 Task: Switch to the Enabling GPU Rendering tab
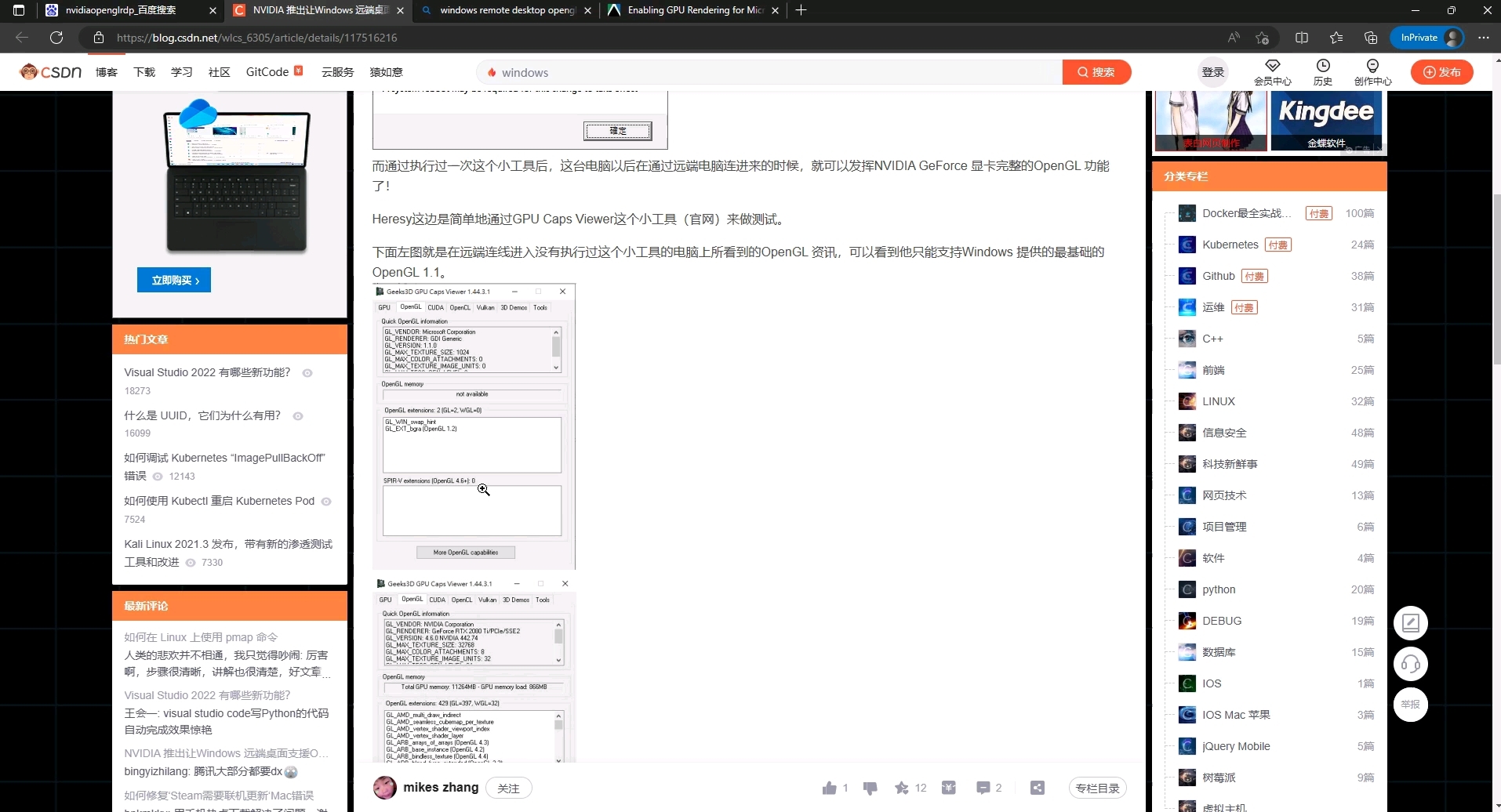(x=690, y=10)
